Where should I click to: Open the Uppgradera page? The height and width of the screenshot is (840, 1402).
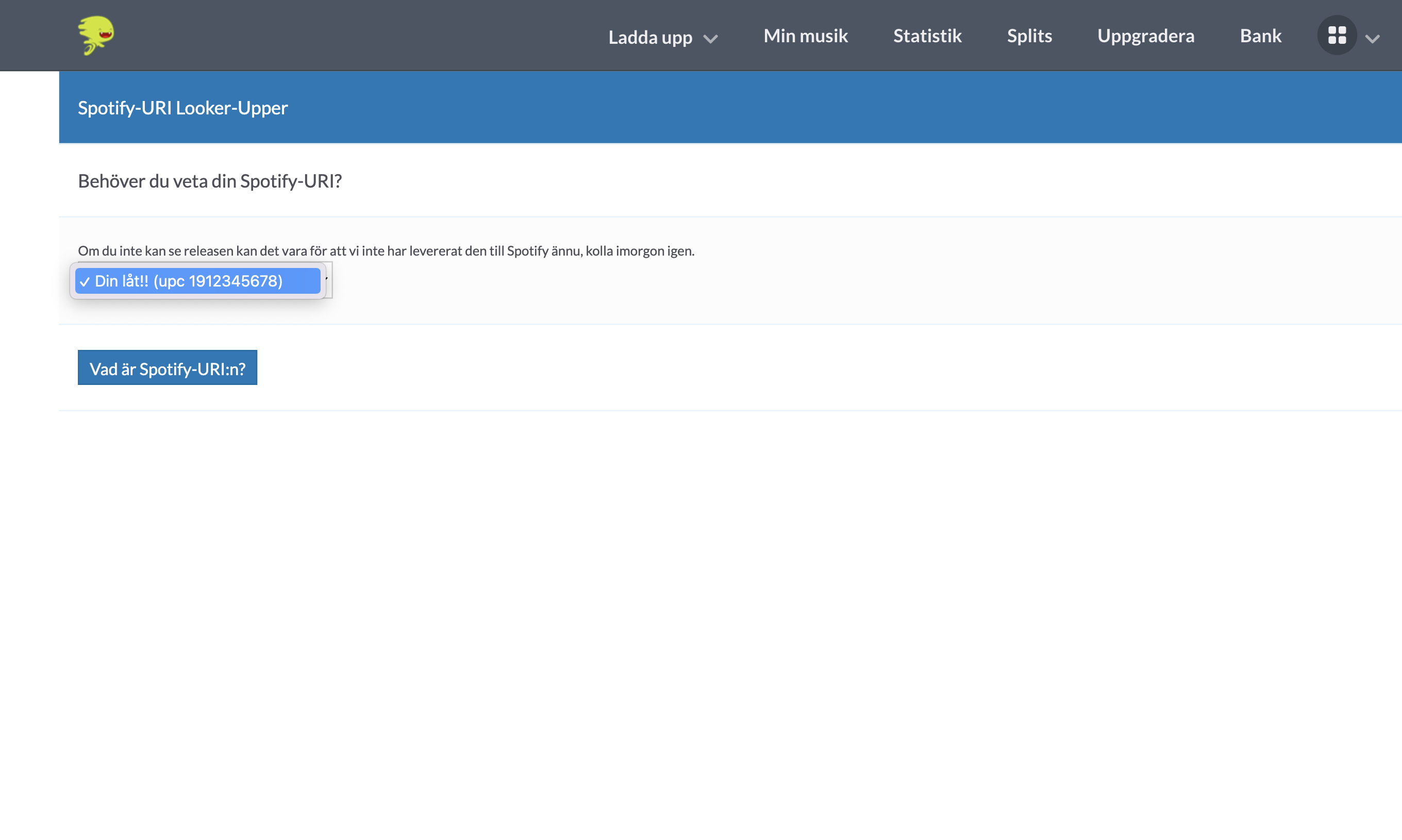[x=1146, y=36]
